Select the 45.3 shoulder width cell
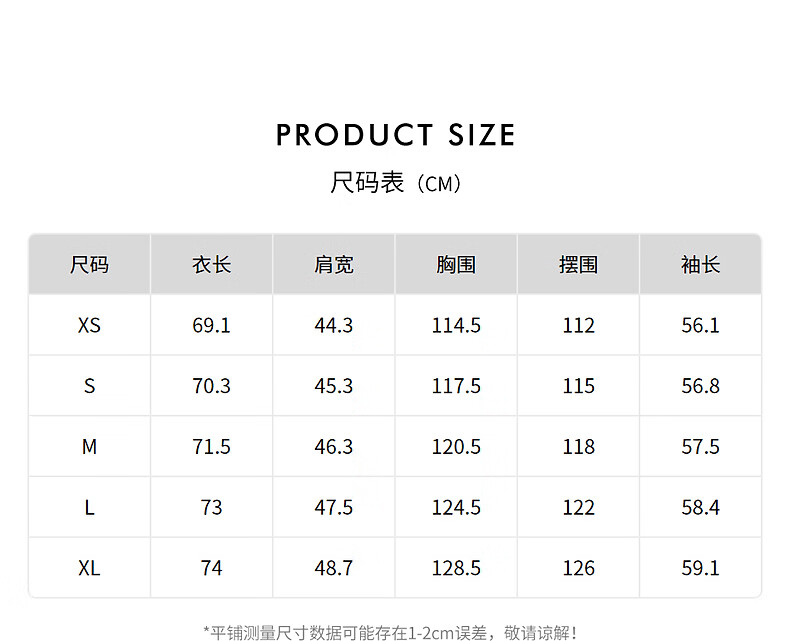790x641 pixels. coord(334,386)
